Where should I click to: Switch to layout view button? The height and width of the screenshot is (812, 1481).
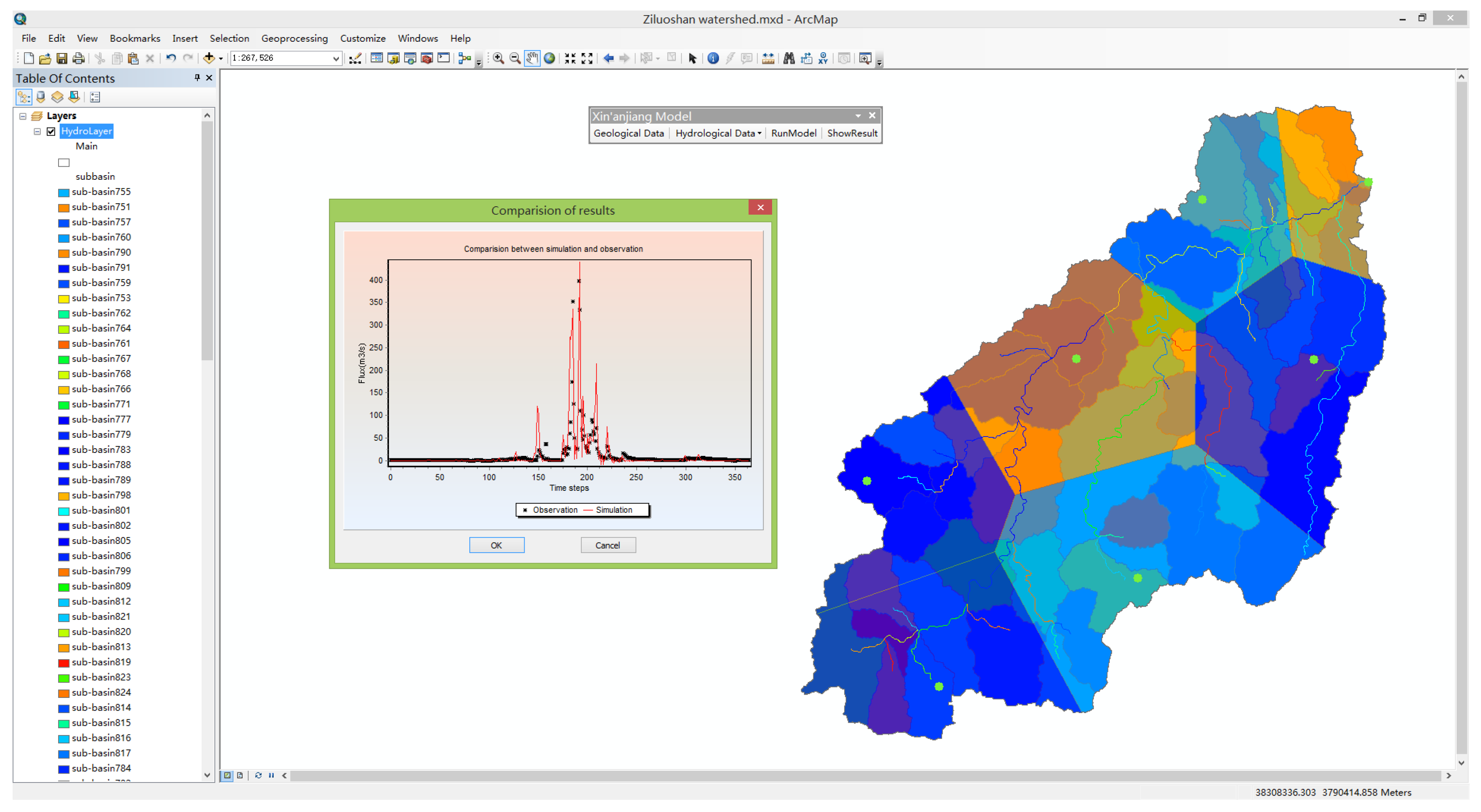point(240,775)
